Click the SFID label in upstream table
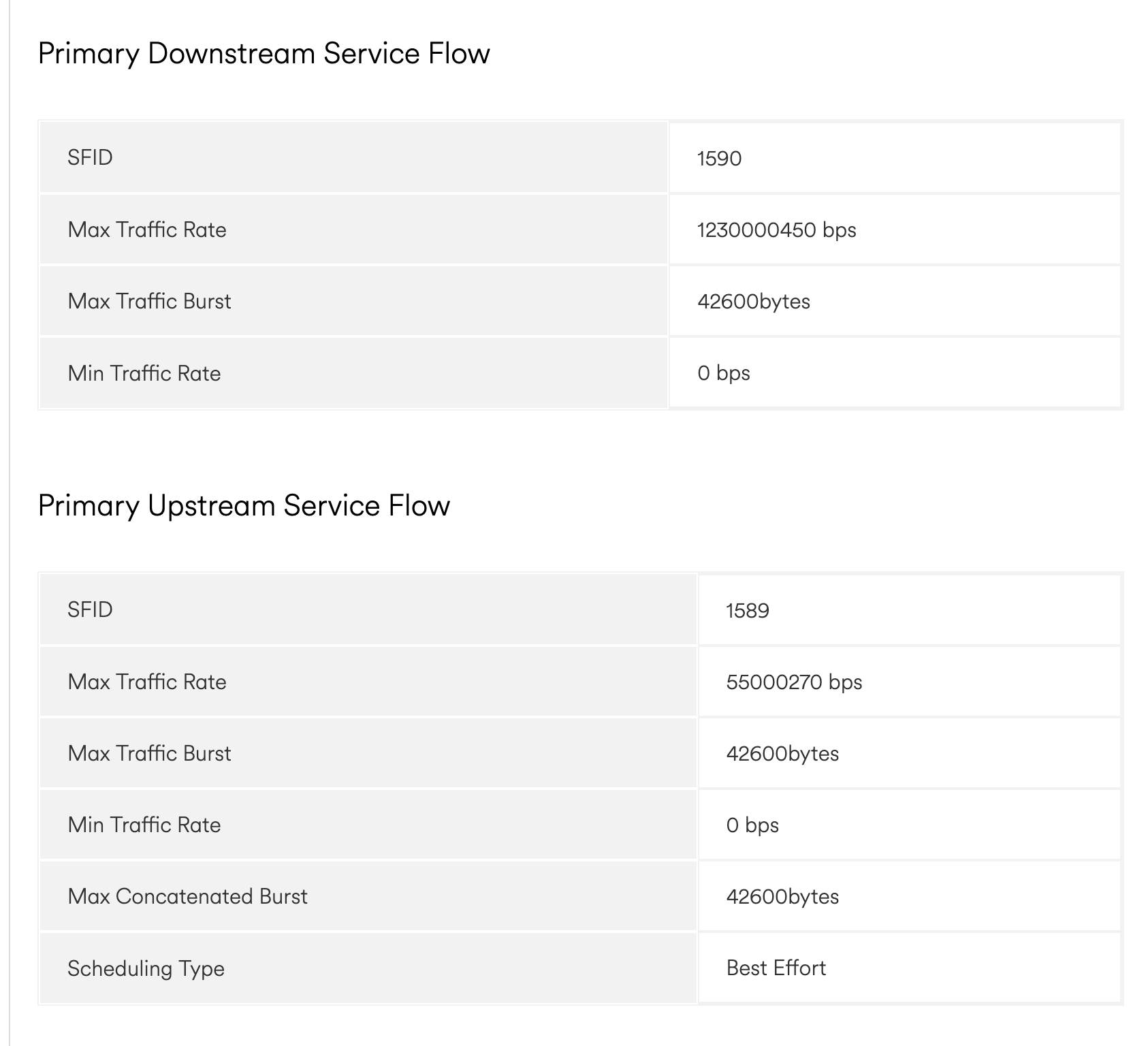 pos(90,609)
